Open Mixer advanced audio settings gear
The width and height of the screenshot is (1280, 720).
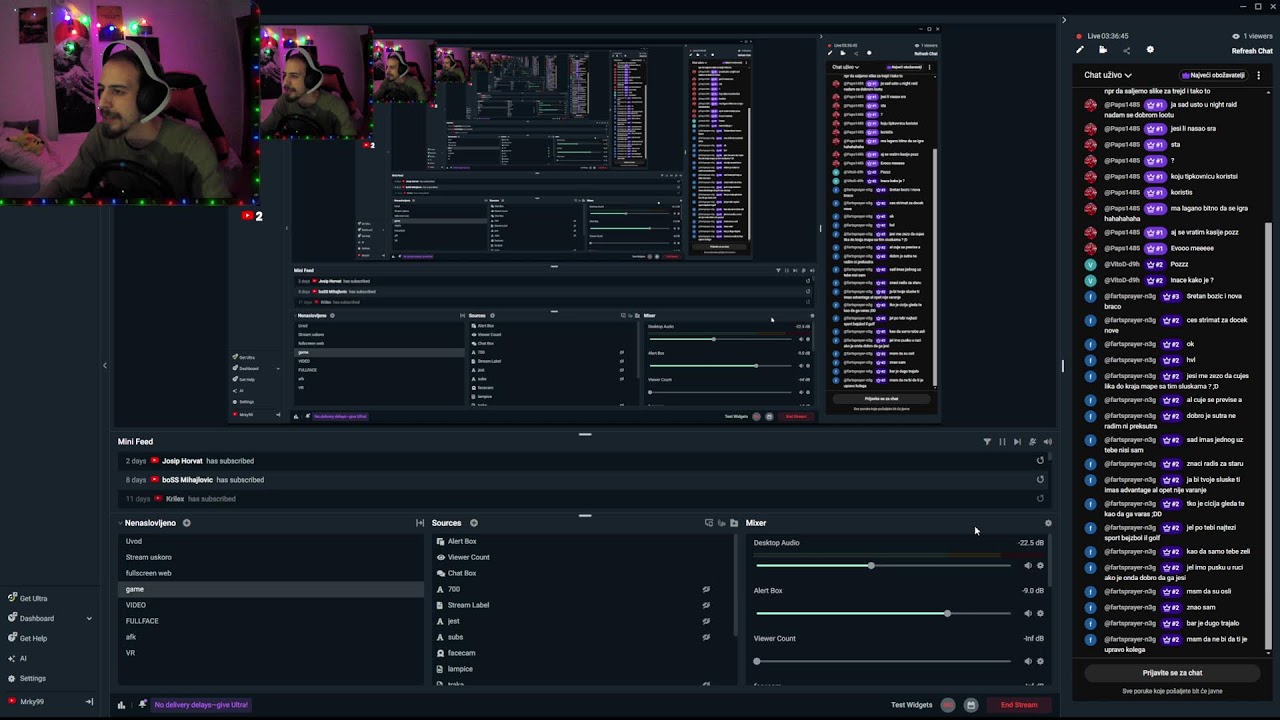[1048, 523]
